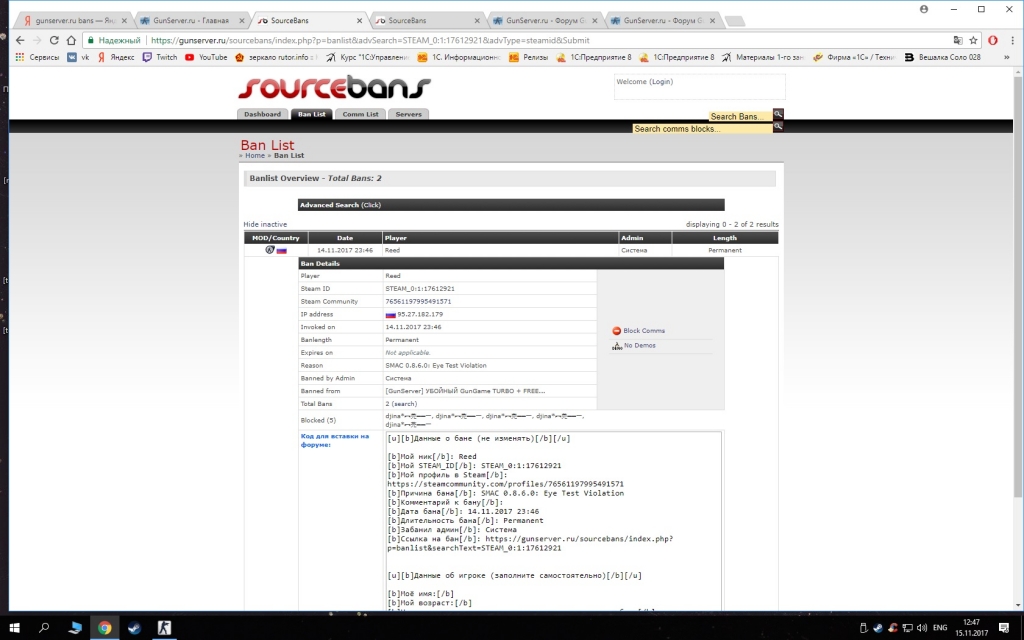The height and width of the screenshot is (640, 1024).
Task: Click the No Demos icon
Action: (x=617, y=346)
